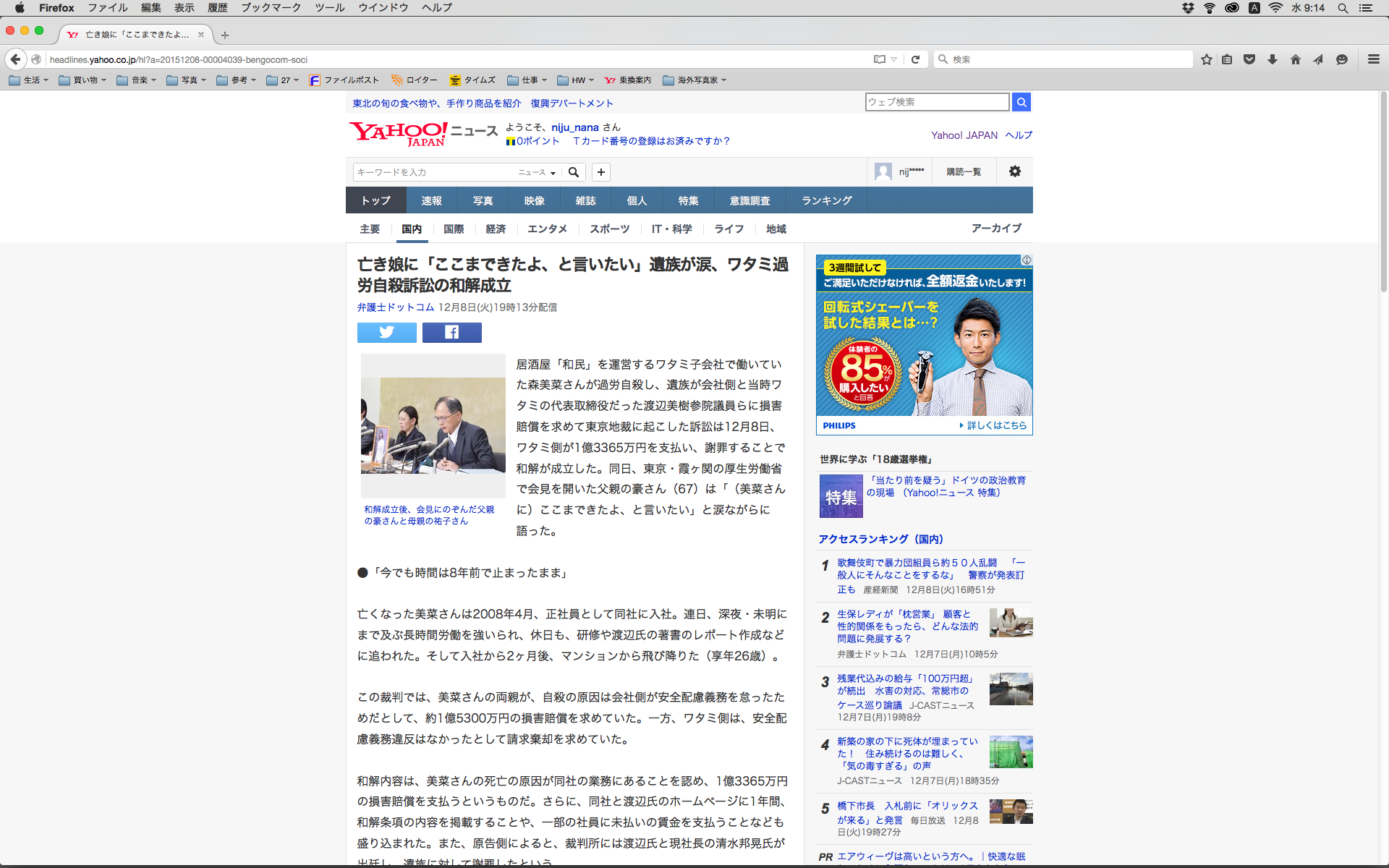Open Firefox hamburger menu
1389x868 pixels.
(x=1373, y=59)
